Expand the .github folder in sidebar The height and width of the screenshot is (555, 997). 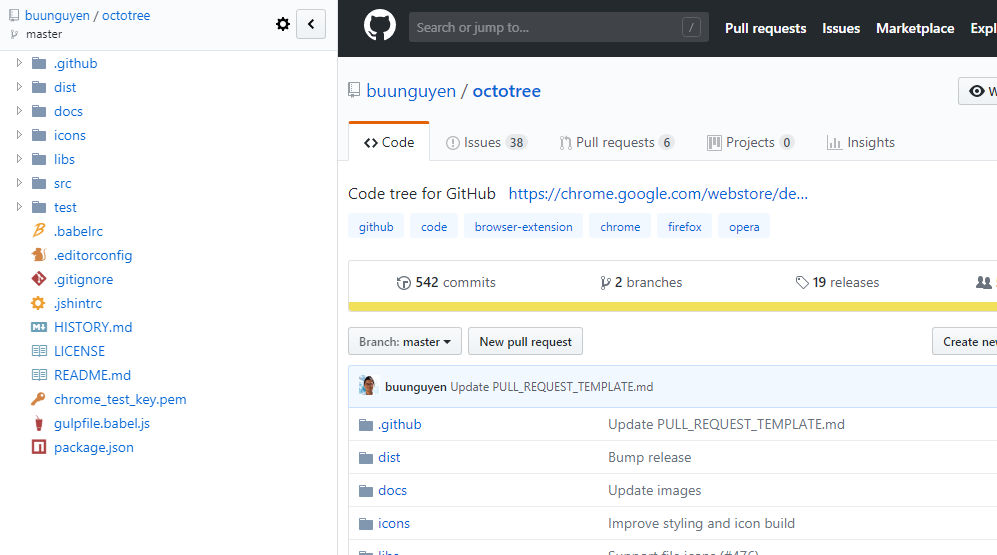pos(19,63)
